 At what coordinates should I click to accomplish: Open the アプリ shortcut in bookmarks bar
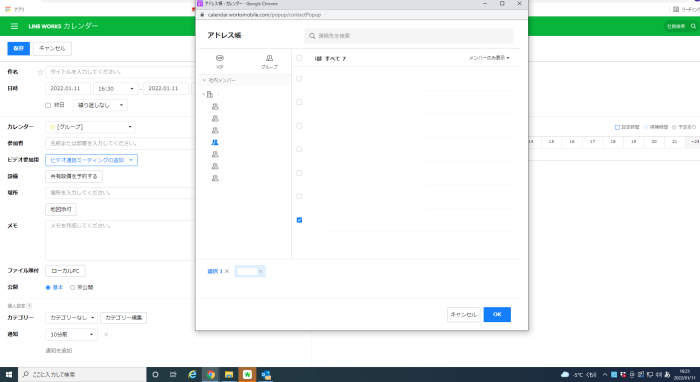[15, 9]
